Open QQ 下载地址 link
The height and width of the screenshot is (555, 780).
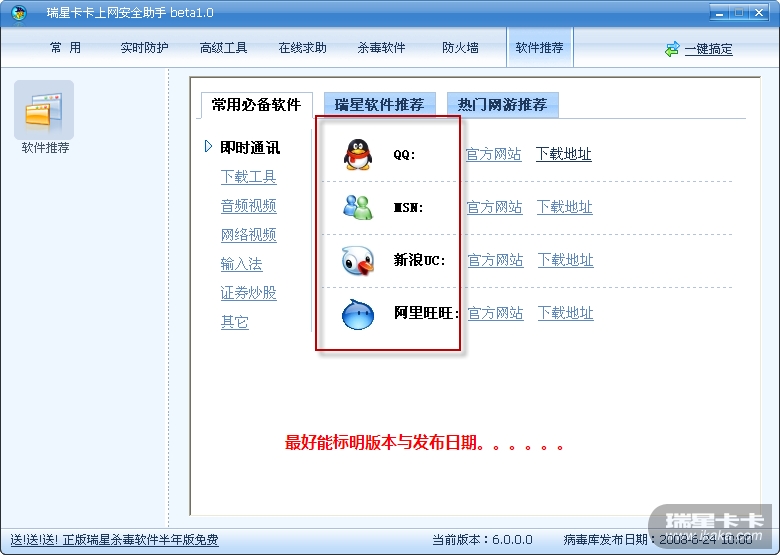pyautogui.click(x=564, y=154)
